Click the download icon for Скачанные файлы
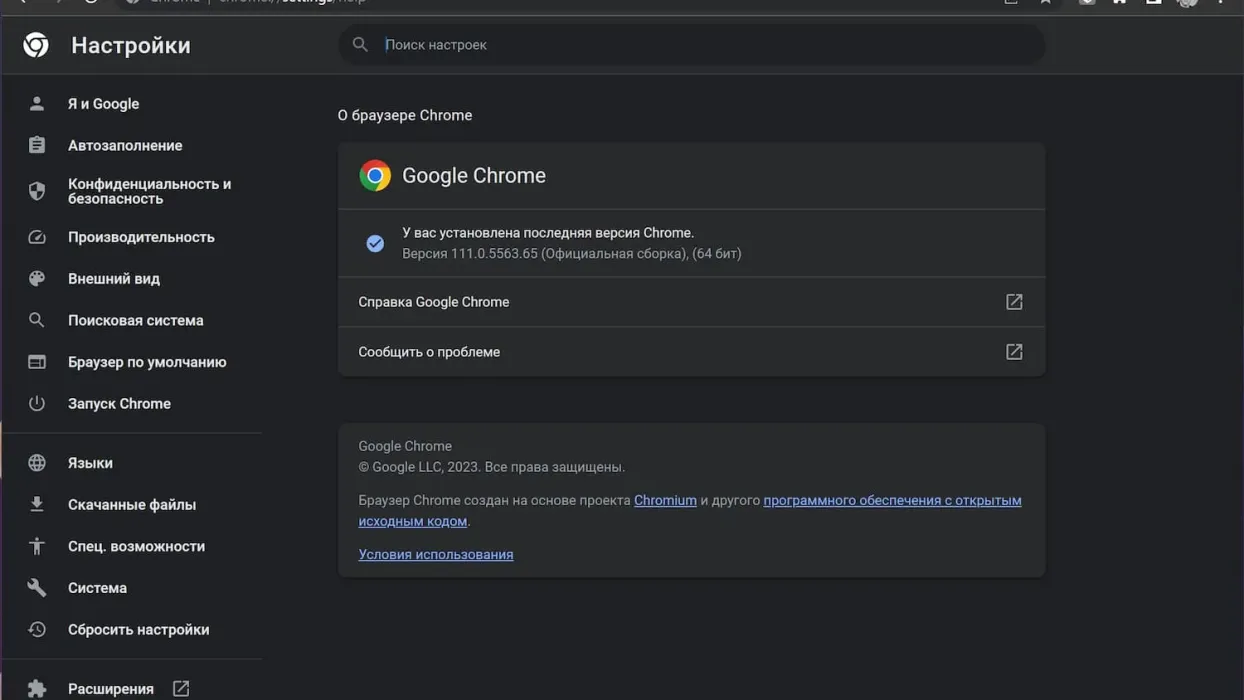The image size is (1244, 700). [37, 505]
